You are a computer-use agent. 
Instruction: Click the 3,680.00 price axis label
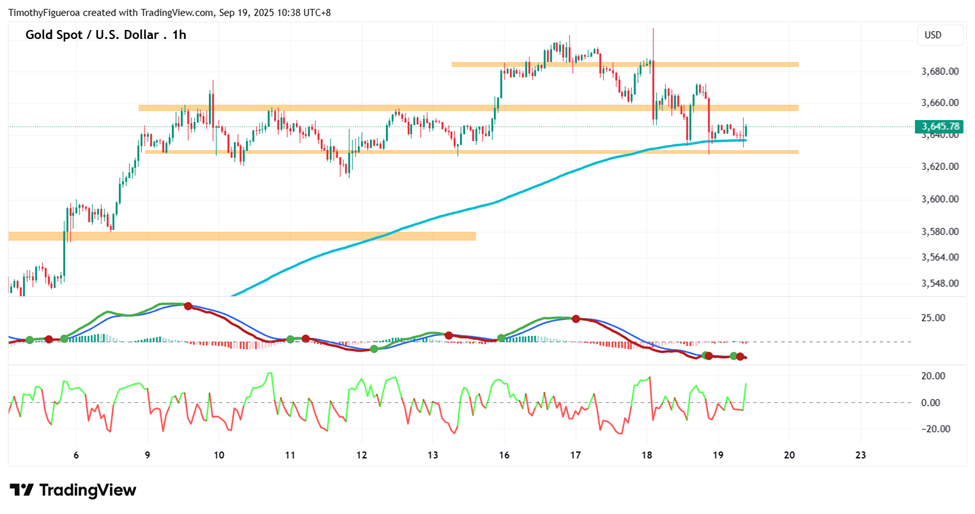click(940, 71)
